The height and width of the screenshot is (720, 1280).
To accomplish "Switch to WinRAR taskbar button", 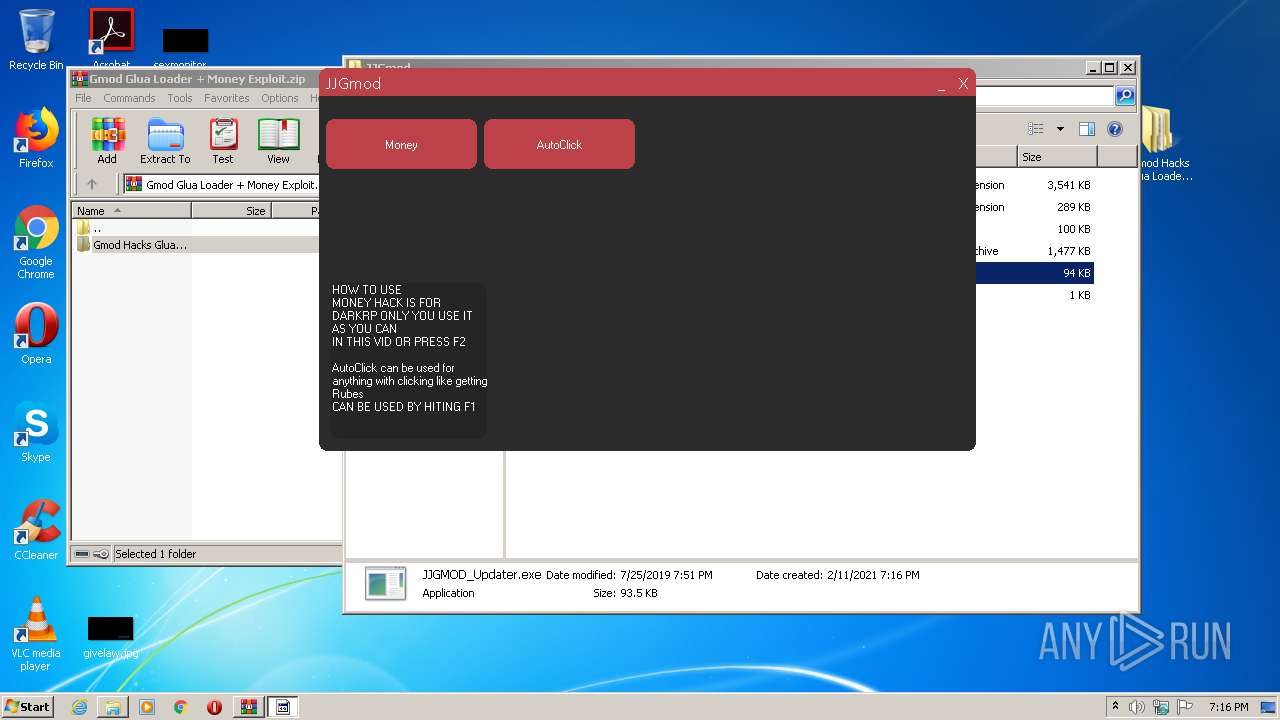I will 249,707.
